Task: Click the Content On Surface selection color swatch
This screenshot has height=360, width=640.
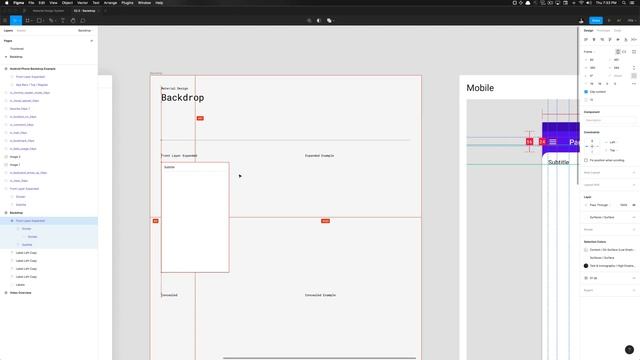Action: tap(586, 250)
